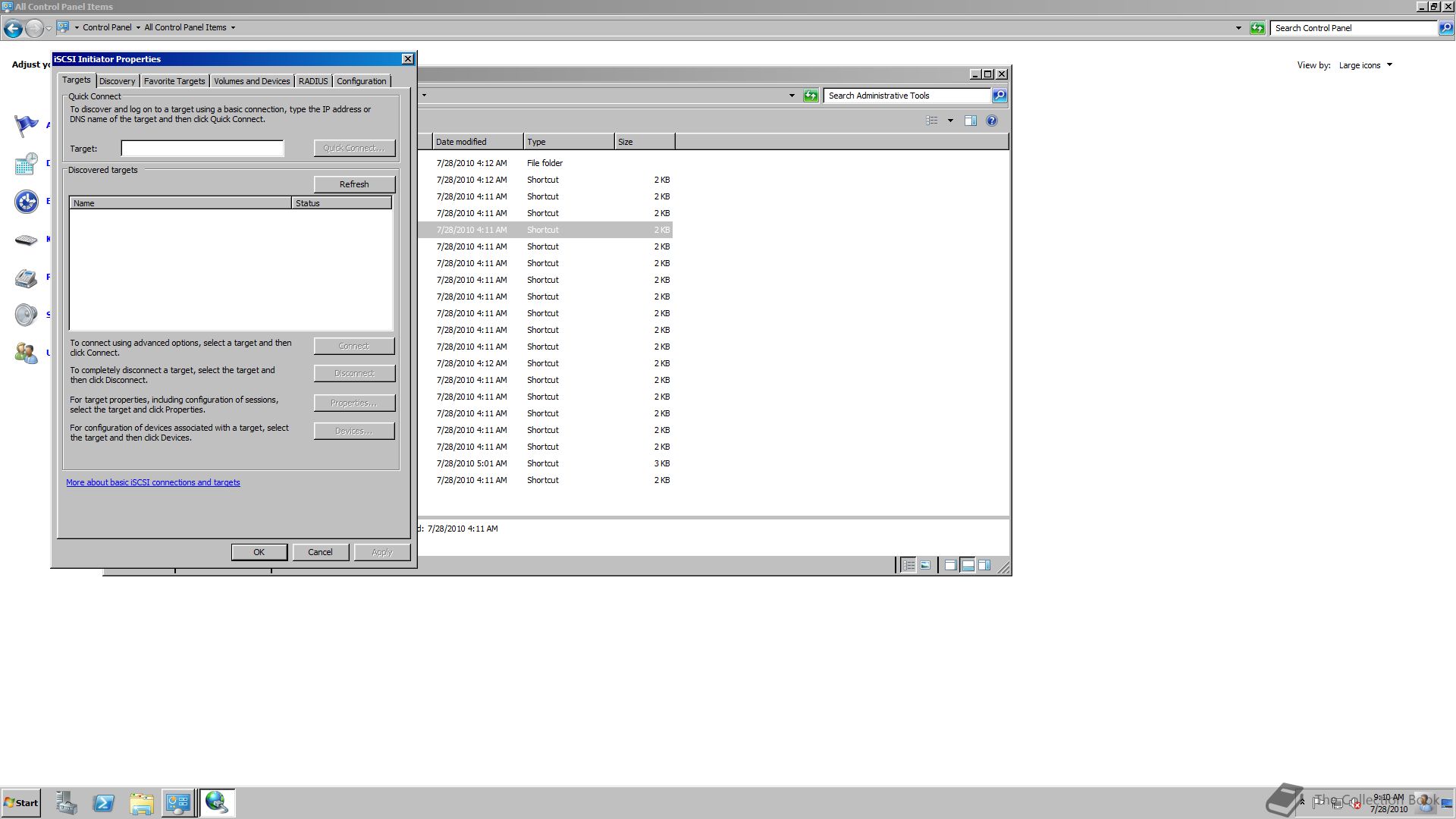Click the Change your view icon in Administrative Tools
The width and height of the screenshot is (1456, 819).
(932, 121)
